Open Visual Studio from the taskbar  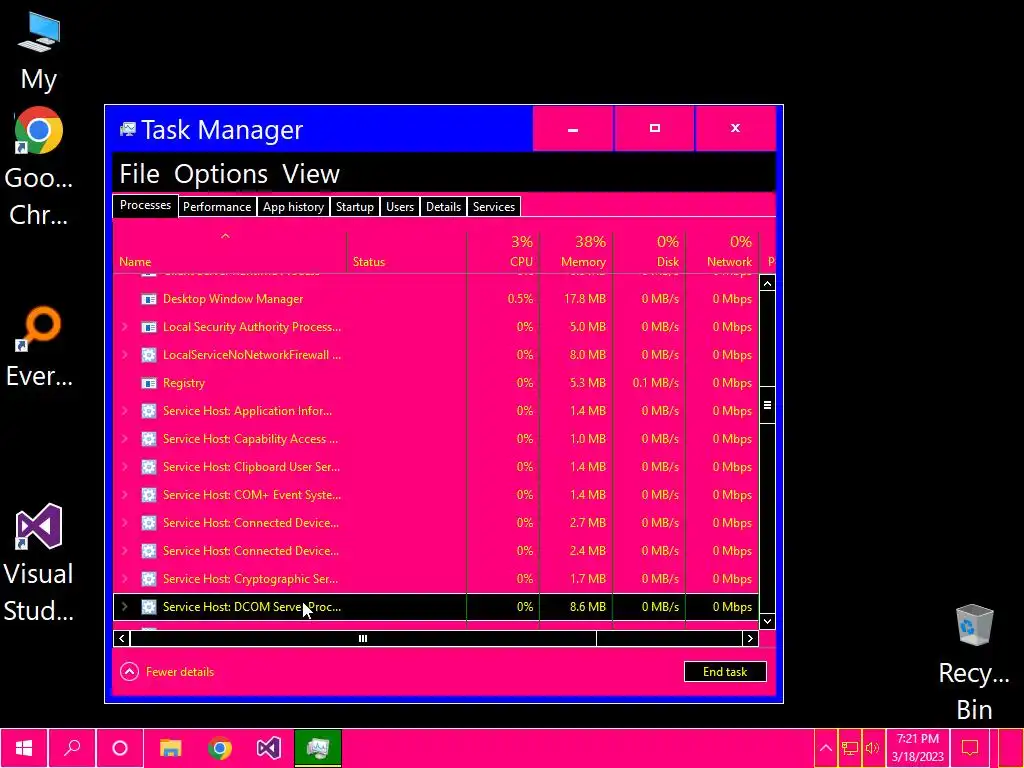[268, 748]
